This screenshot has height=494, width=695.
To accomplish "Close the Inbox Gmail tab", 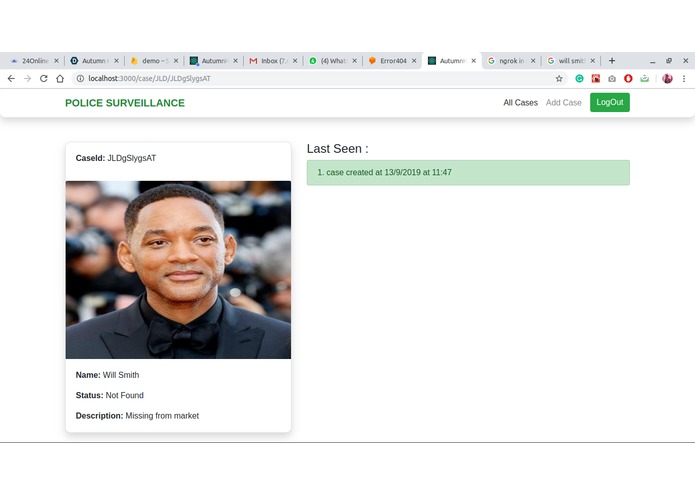I will (295, 61).
